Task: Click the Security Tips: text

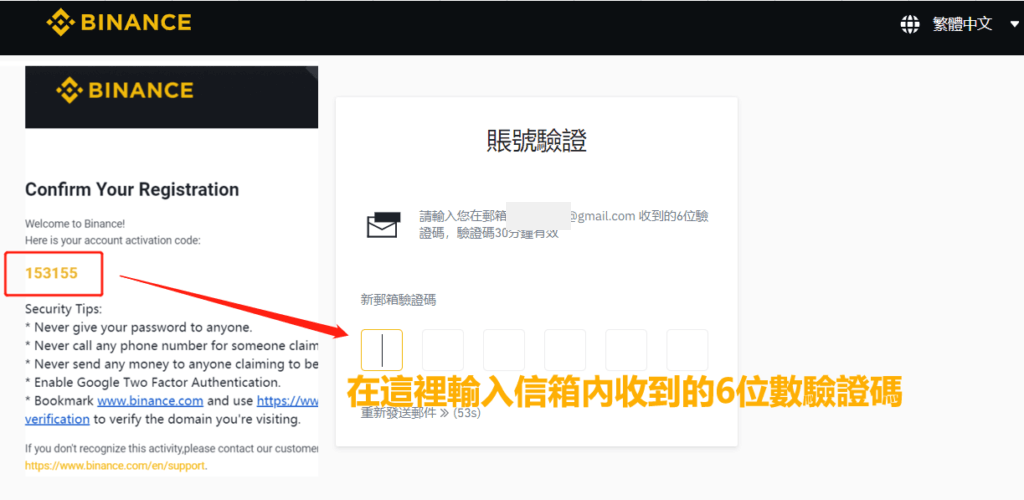Action: [x=63, y=309]
